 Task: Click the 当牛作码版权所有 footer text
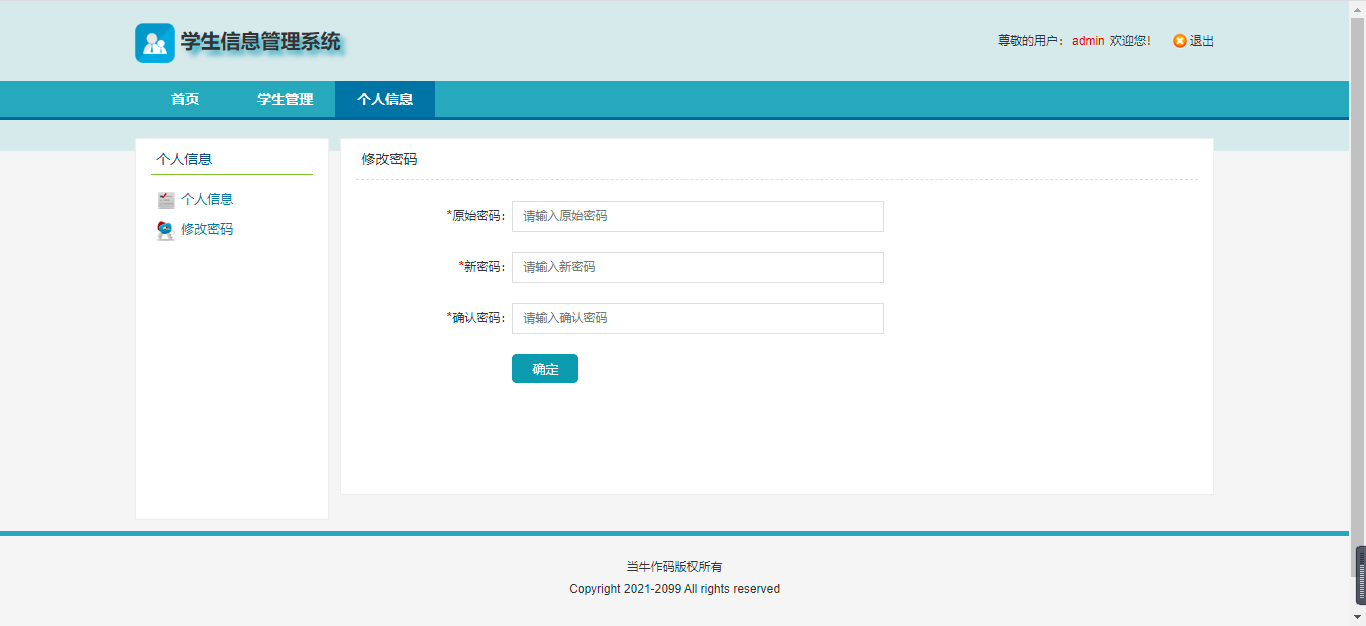click(674, 567)
